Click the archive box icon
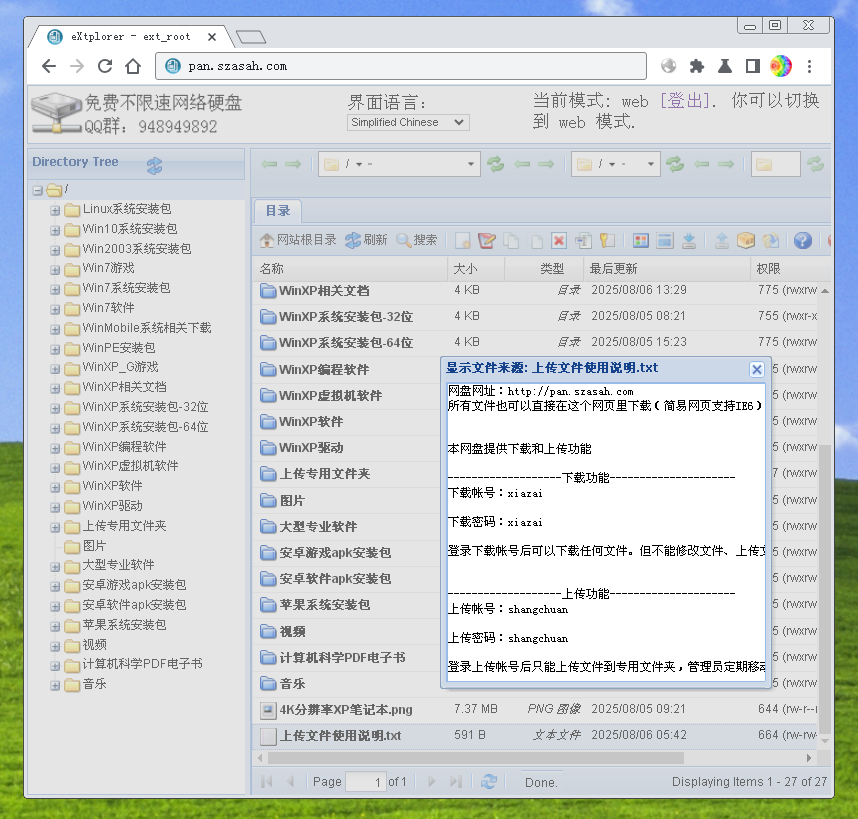Viewport: 858px width, 819px height. (x=746, y=240)
